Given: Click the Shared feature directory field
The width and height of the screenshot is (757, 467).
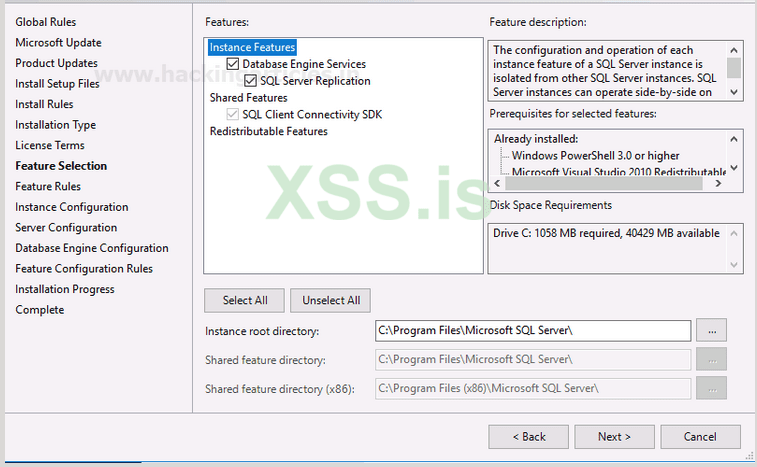Looking at the screenshot, I should [x=533, y=360].
